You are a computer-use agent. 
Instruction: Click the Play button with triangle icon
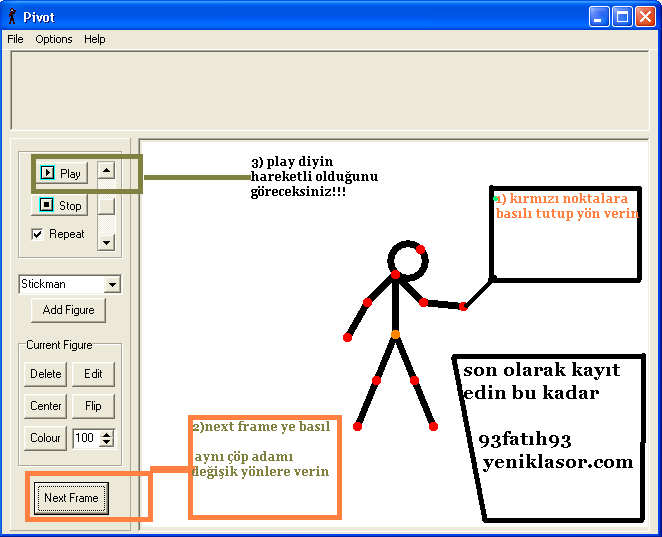pos(60,173)
